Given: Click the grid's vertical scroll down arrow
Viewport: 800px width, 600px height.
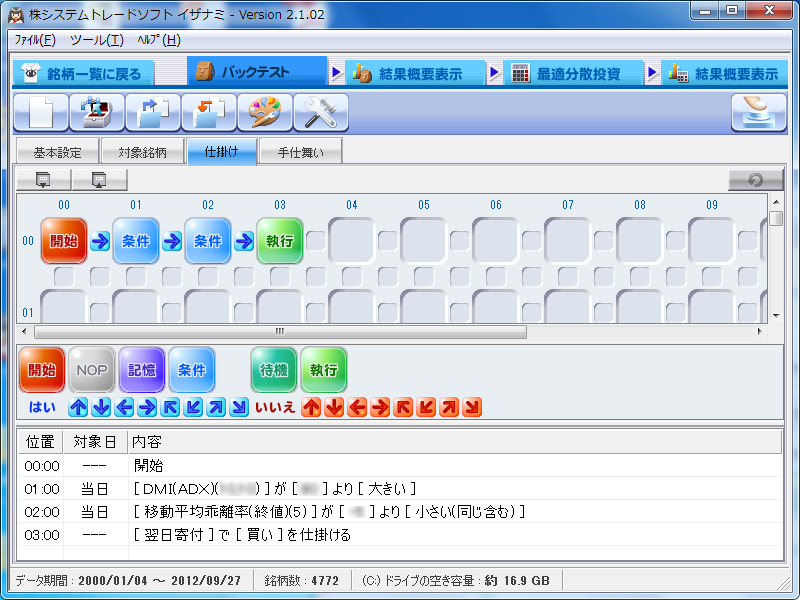Looking at the screenshot, I should click(776, 316).
